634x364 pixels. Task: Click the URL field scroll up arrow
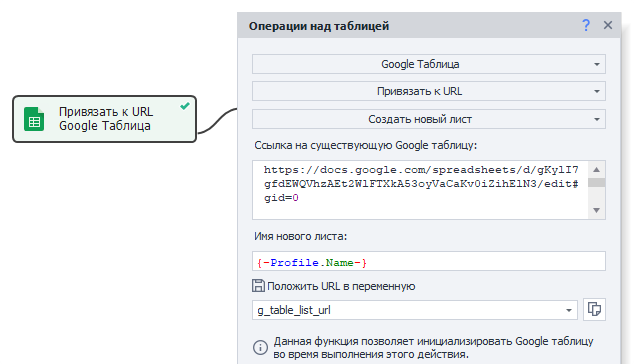[596, 169]
